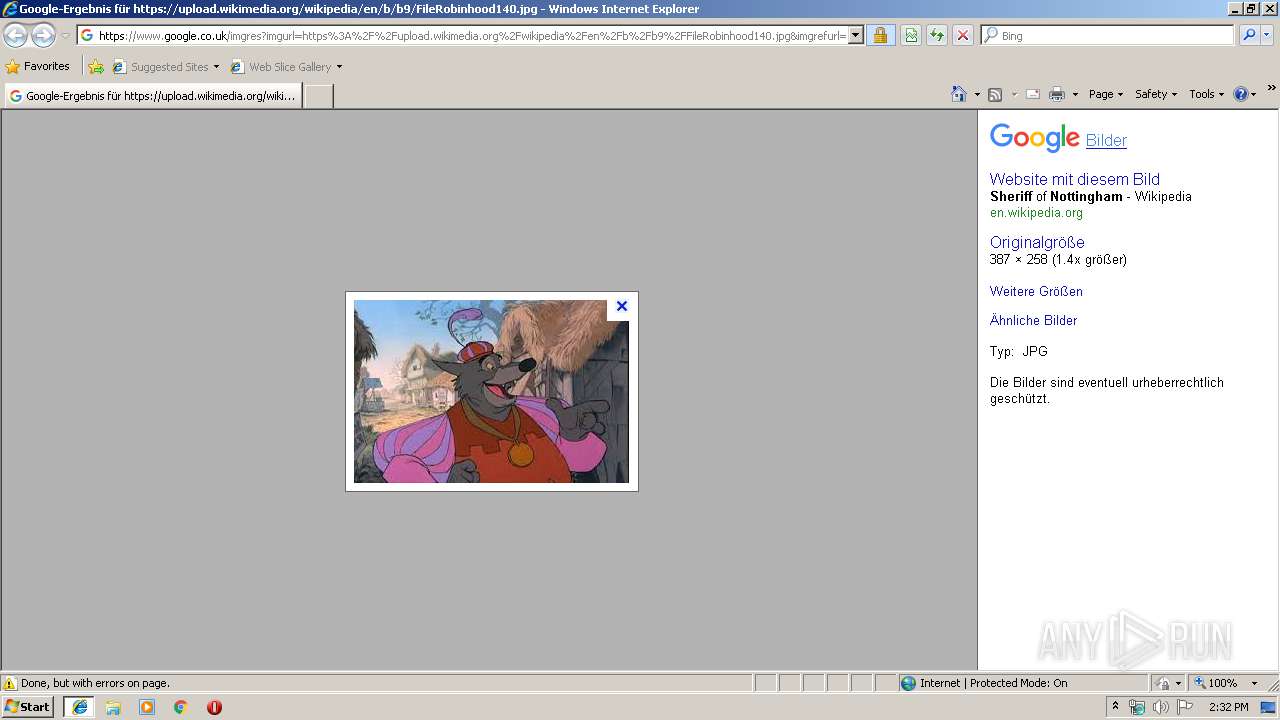Expand the Home button dropdown arrow
This screenshot has width=1280, height=720.
[976, 94]
